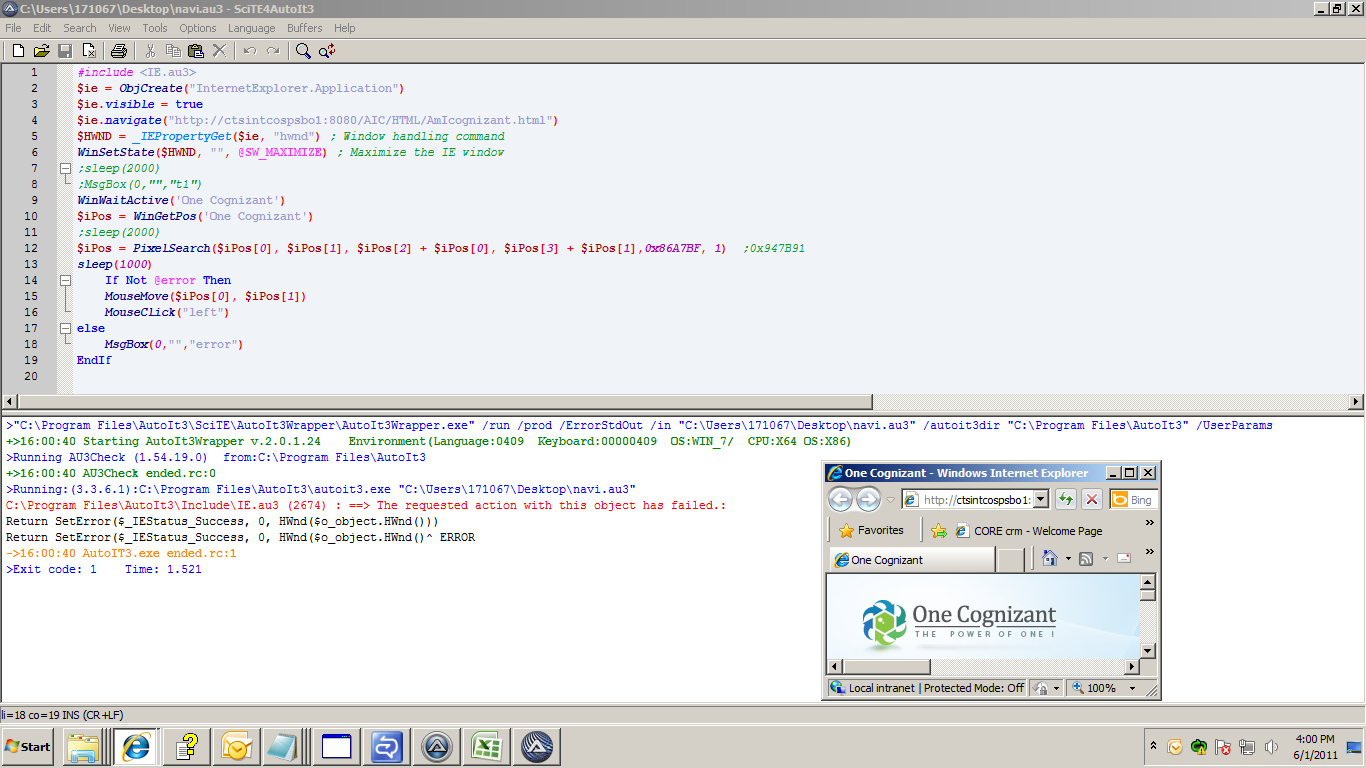Open the IE address bar dropdown
This screenshot has width=1366, height=768.
[1040, 499]
